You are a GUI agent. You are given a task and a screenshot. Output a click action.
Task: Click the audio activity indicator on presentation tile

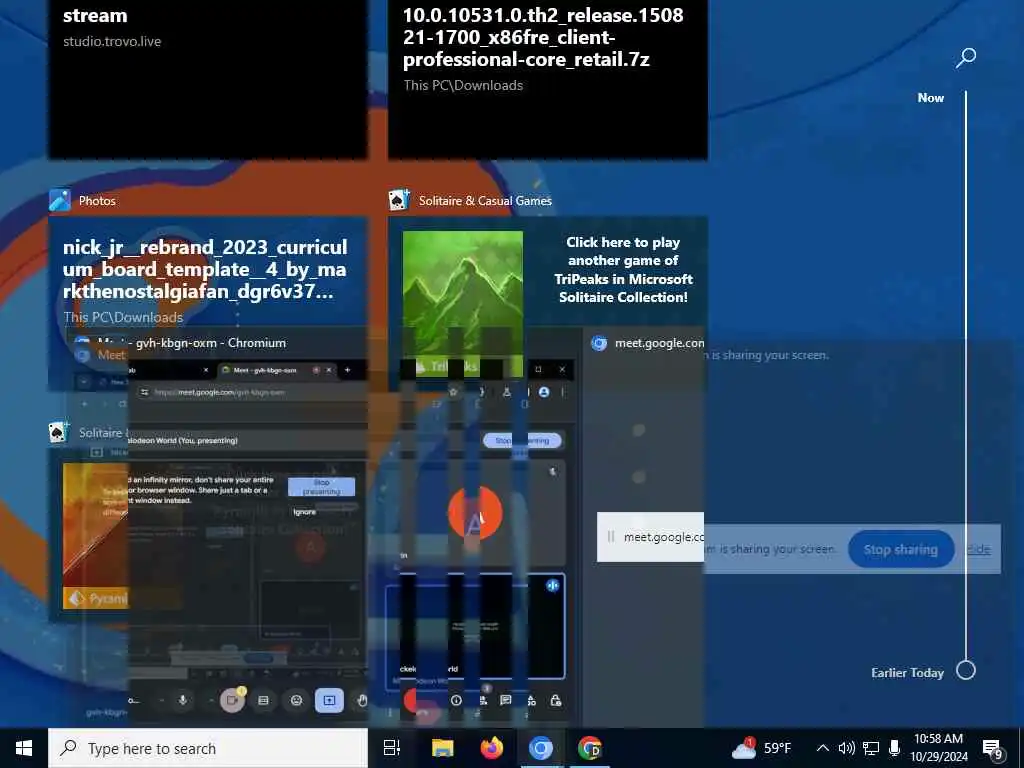pos(552,586)
